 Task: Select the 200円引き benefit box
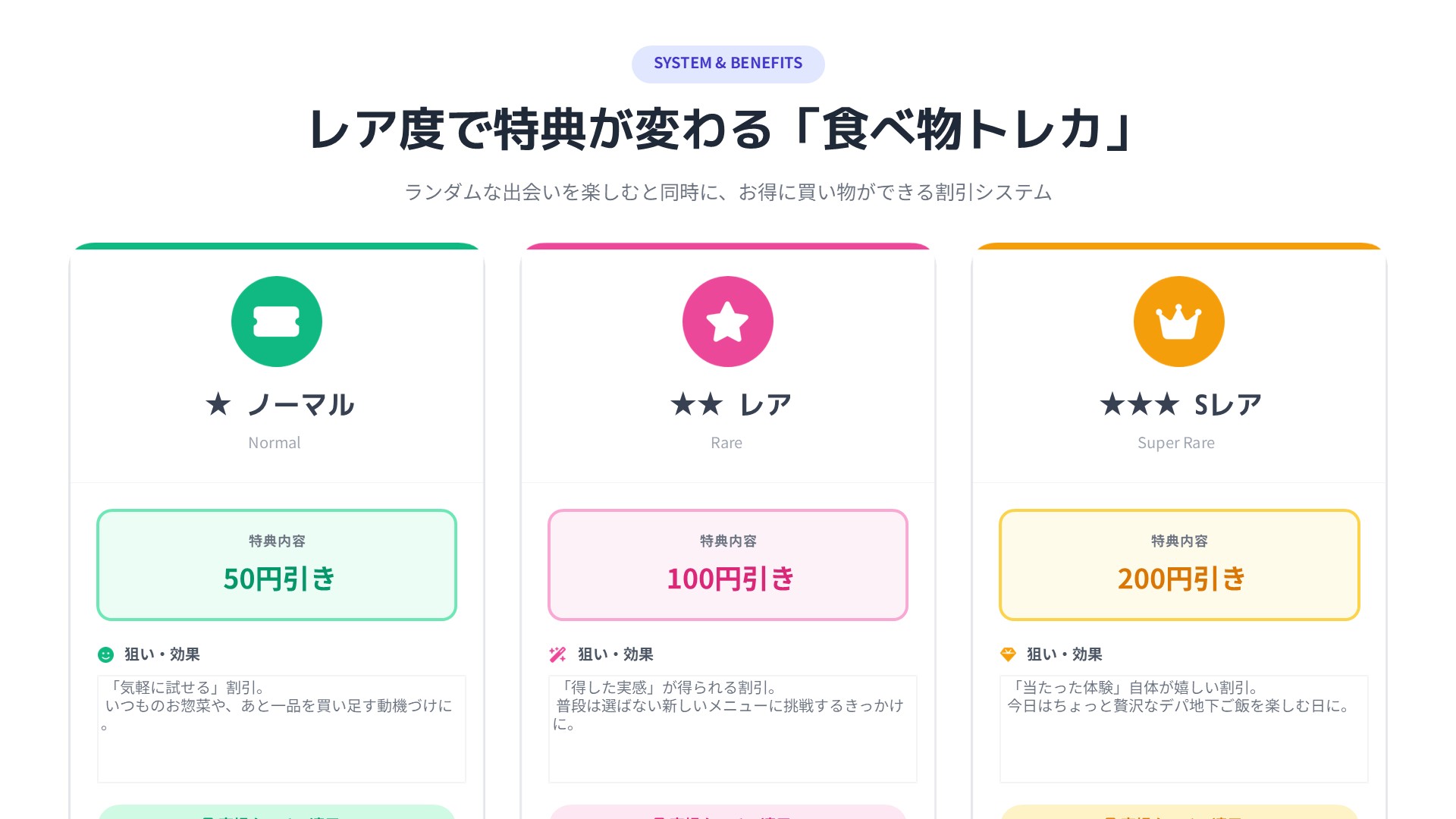[x=1179, y=565]
